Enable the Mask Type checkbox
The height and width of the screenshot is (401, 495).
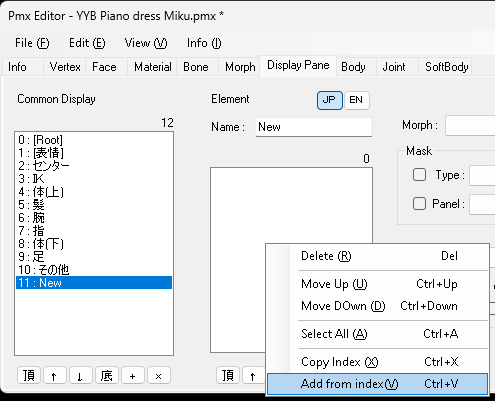(419, 175)
